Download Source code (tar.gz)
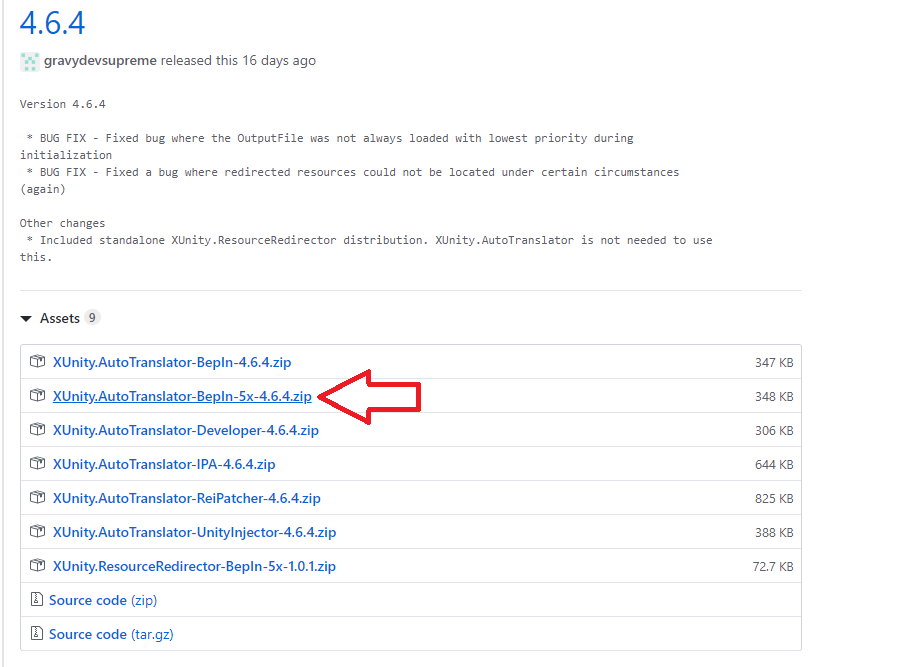The width and height of the screenshot is (905, 667). [111, 635]
